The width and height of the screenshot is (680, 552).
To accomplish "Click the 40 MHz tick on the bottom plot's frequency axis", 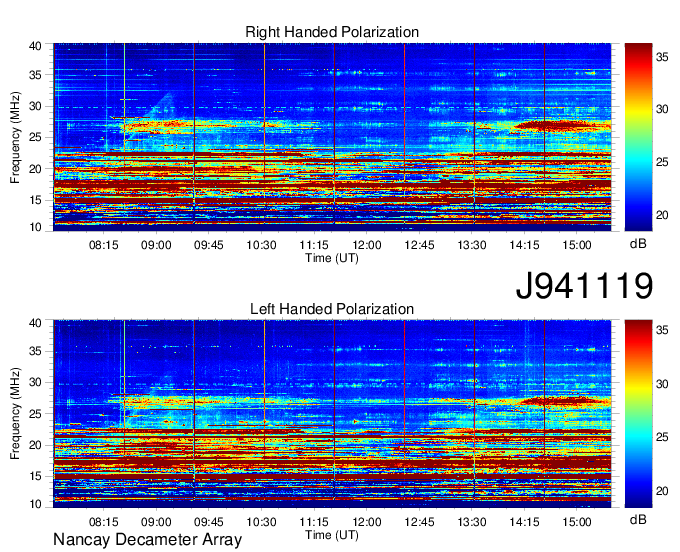I will 35,323.
